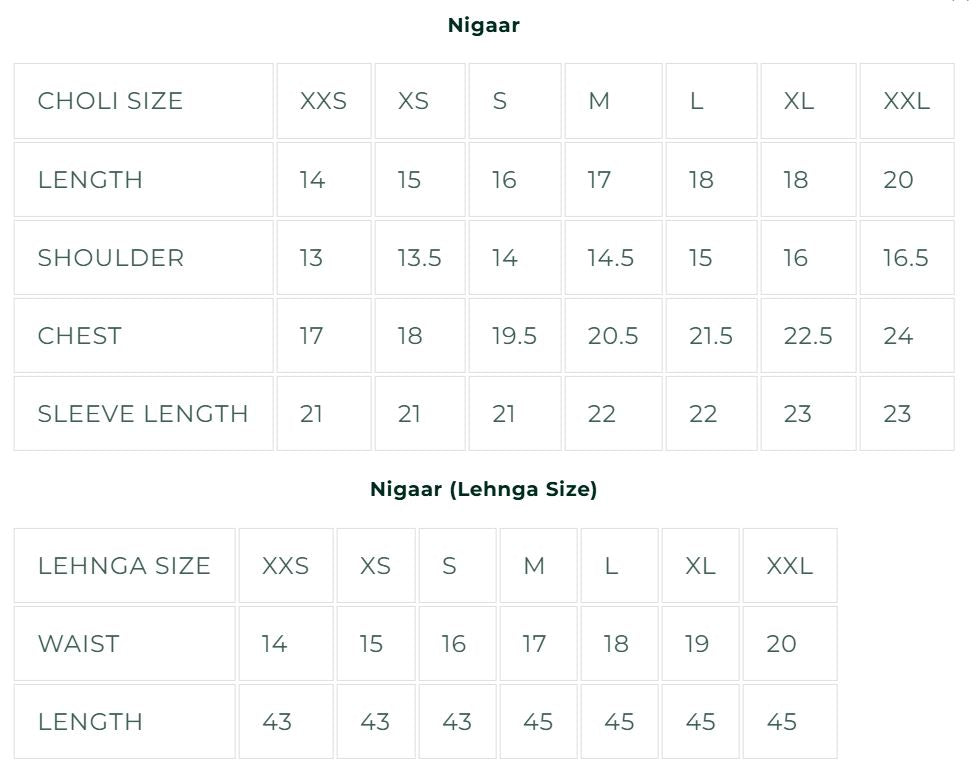
Task: Select the CHEST row label
Action: pos(80,336)
